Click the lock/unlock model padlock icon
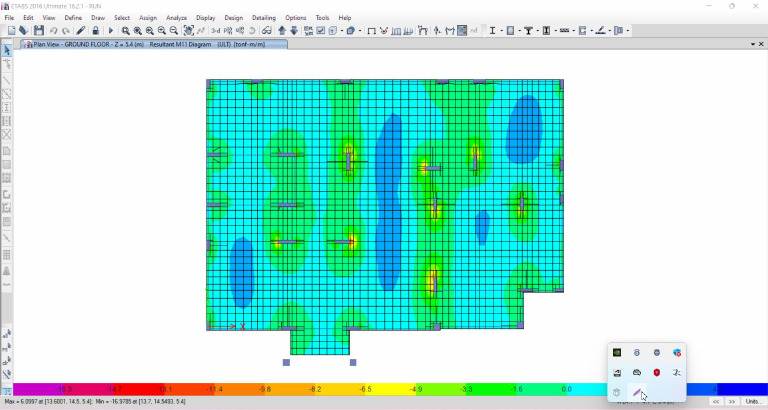768x410 pixels. pos(95,31)
